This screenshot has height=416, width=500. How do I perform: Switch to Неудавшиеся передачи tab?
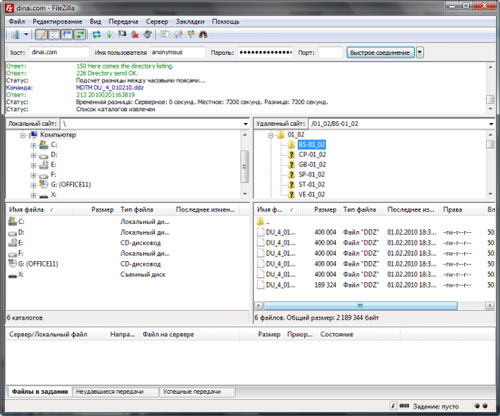[x=116, y=392]
